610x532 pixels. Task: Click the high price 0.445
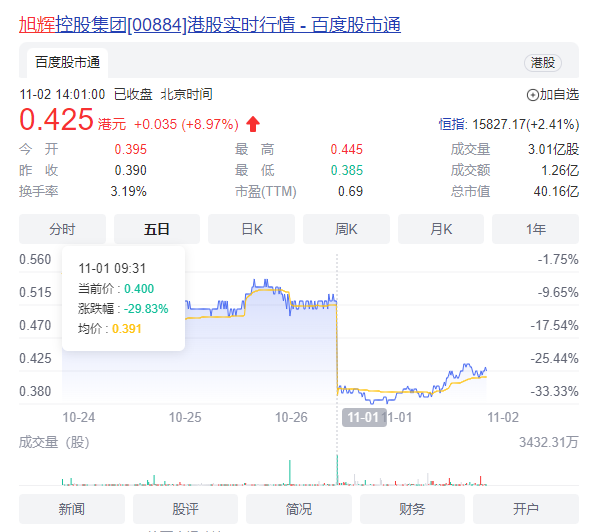pos(347,149)
